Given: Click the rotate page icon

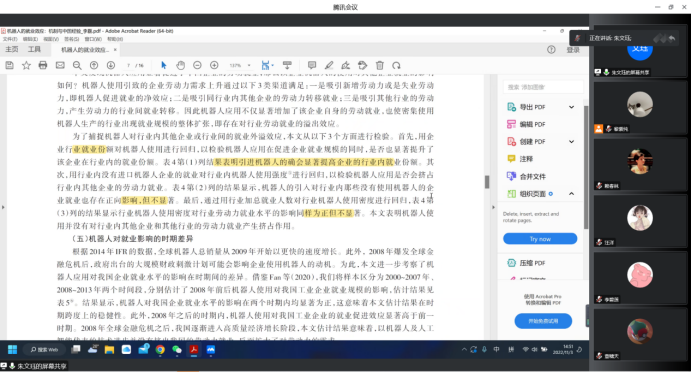Looking at the screenshot, I should 396,65.
